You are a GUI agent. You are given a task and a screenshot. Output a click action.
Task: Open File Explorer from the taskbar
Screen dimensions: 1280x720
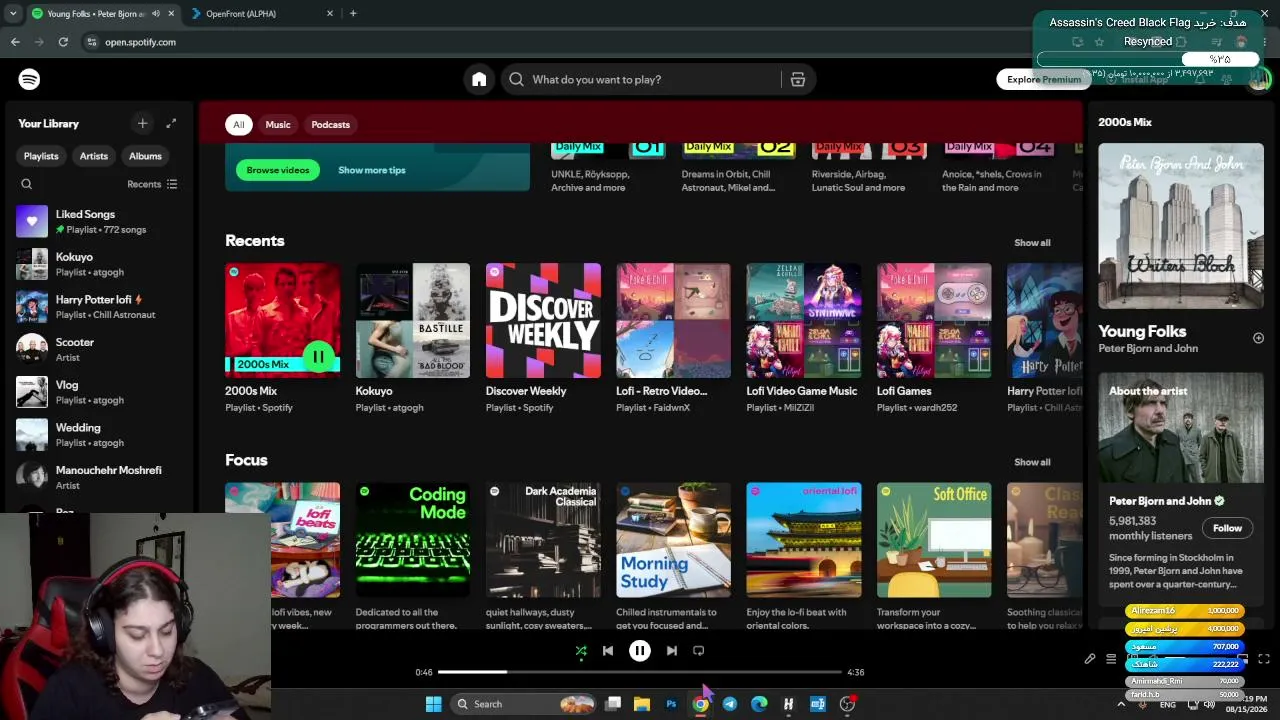click(x=642, y=704)
